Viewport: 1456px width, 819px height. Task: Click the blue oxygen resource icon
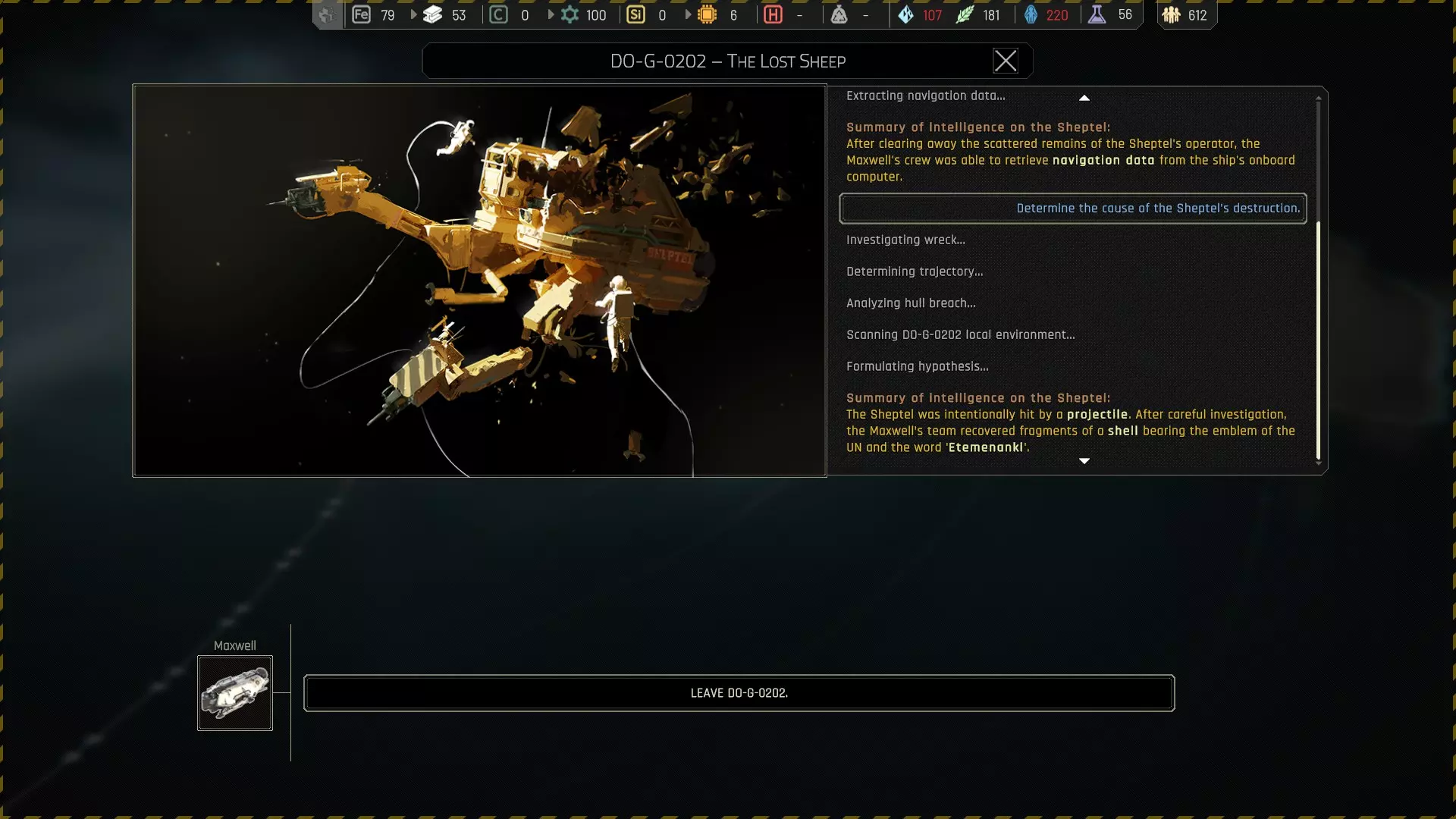click(x=1031, y=15)
